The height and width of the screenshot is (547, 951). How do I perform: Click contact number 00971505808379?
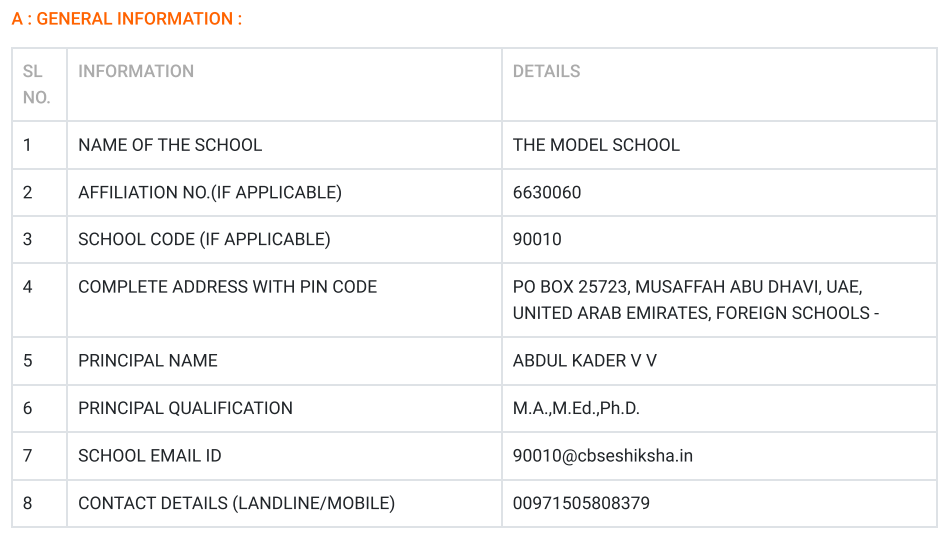(581, 503)
